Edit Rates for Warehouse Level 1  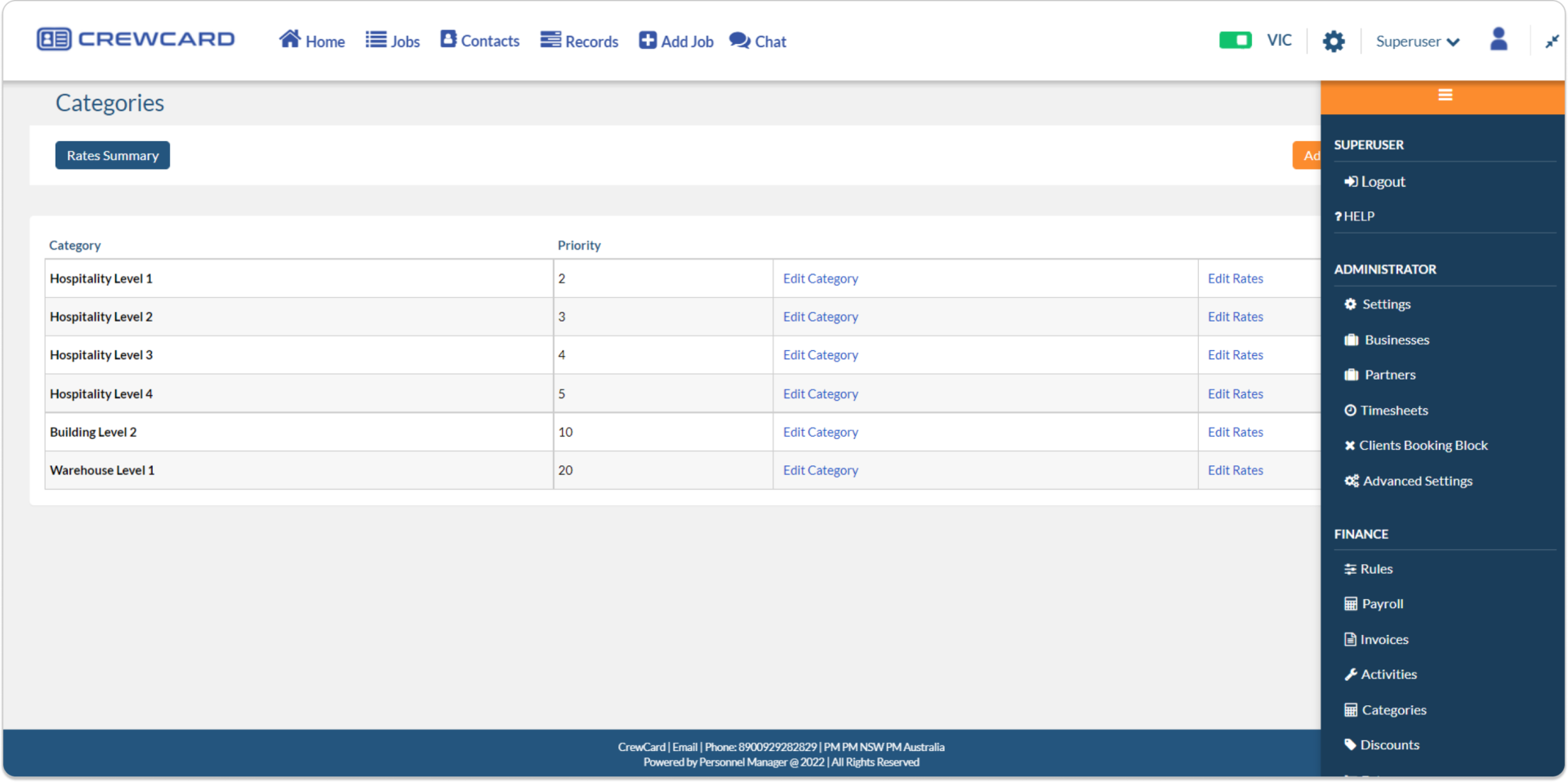(1235, 470)
